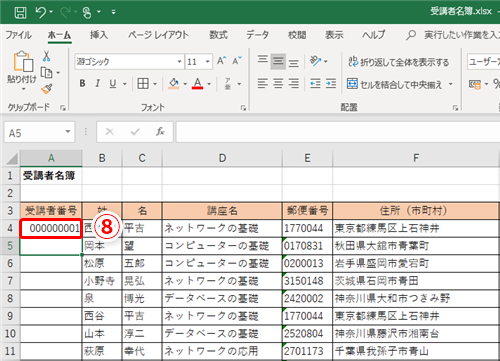500x361 pixels.
Task: Click the Select All corner triangle
Action: tap(12, 159)
